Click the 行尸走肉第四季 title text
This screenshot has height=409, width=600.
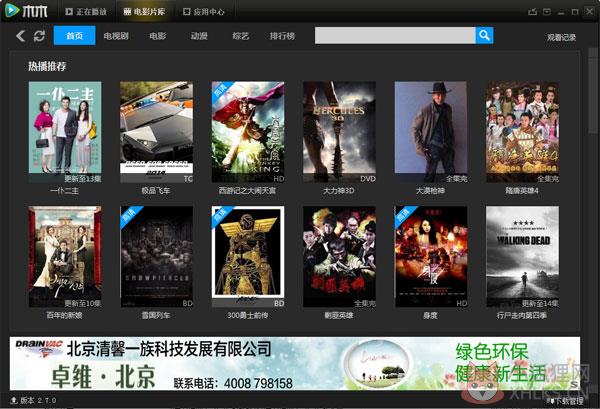pos(522,315)
